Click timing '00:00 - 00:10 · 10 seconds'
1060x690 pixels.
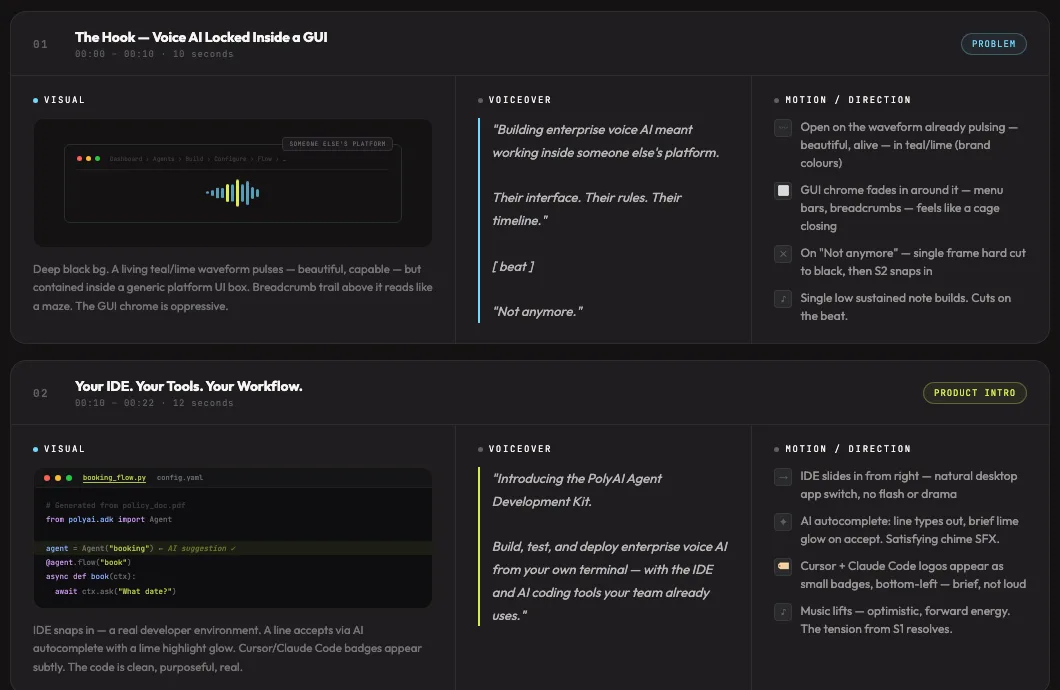click(154, 54)
